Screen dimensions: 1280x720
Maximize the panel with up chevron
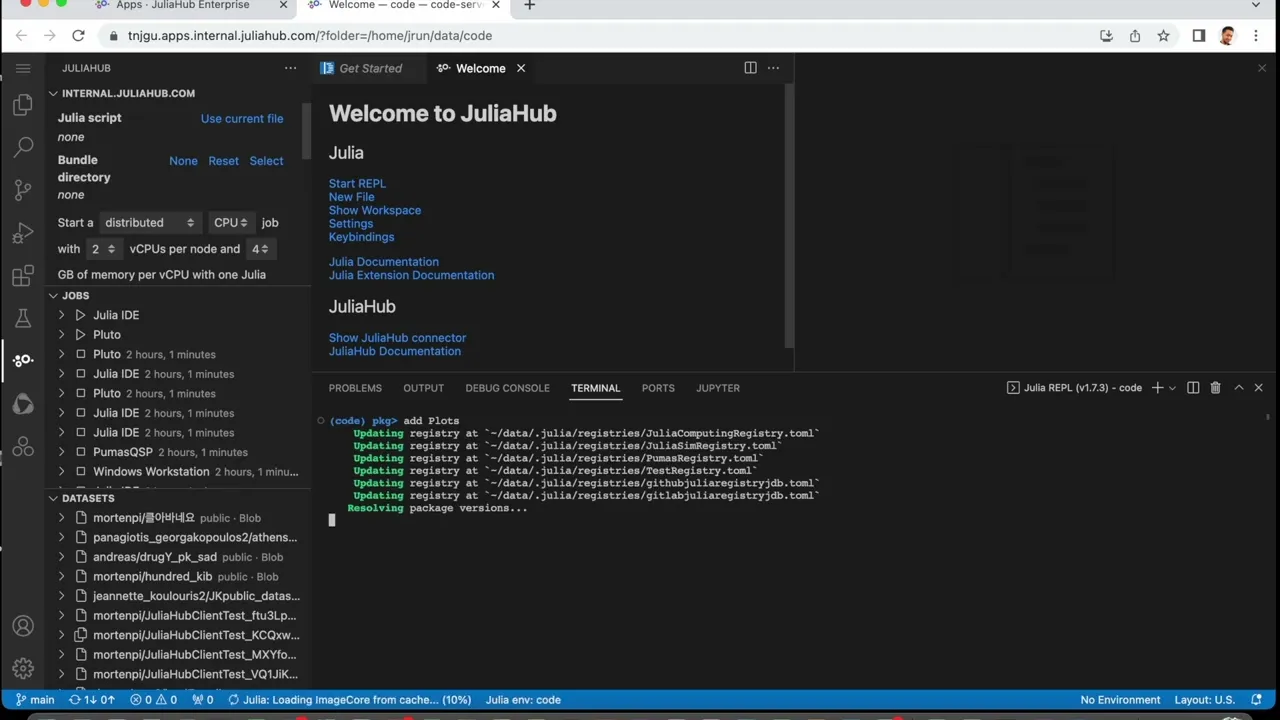(x=1238, y=388)
